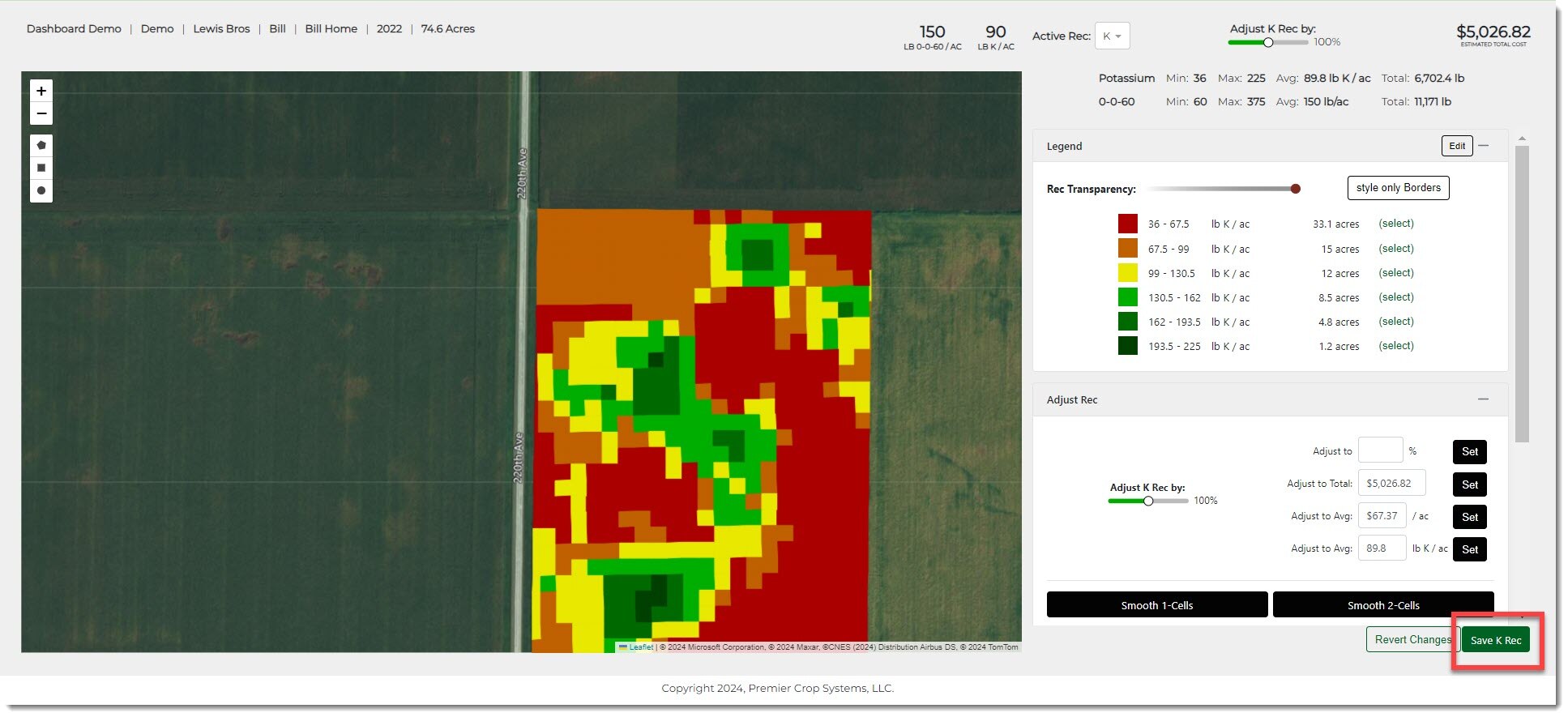Open Lewis Bros in the breadcrumb
The image size is (1568, 717).
[x=221, y=29]
